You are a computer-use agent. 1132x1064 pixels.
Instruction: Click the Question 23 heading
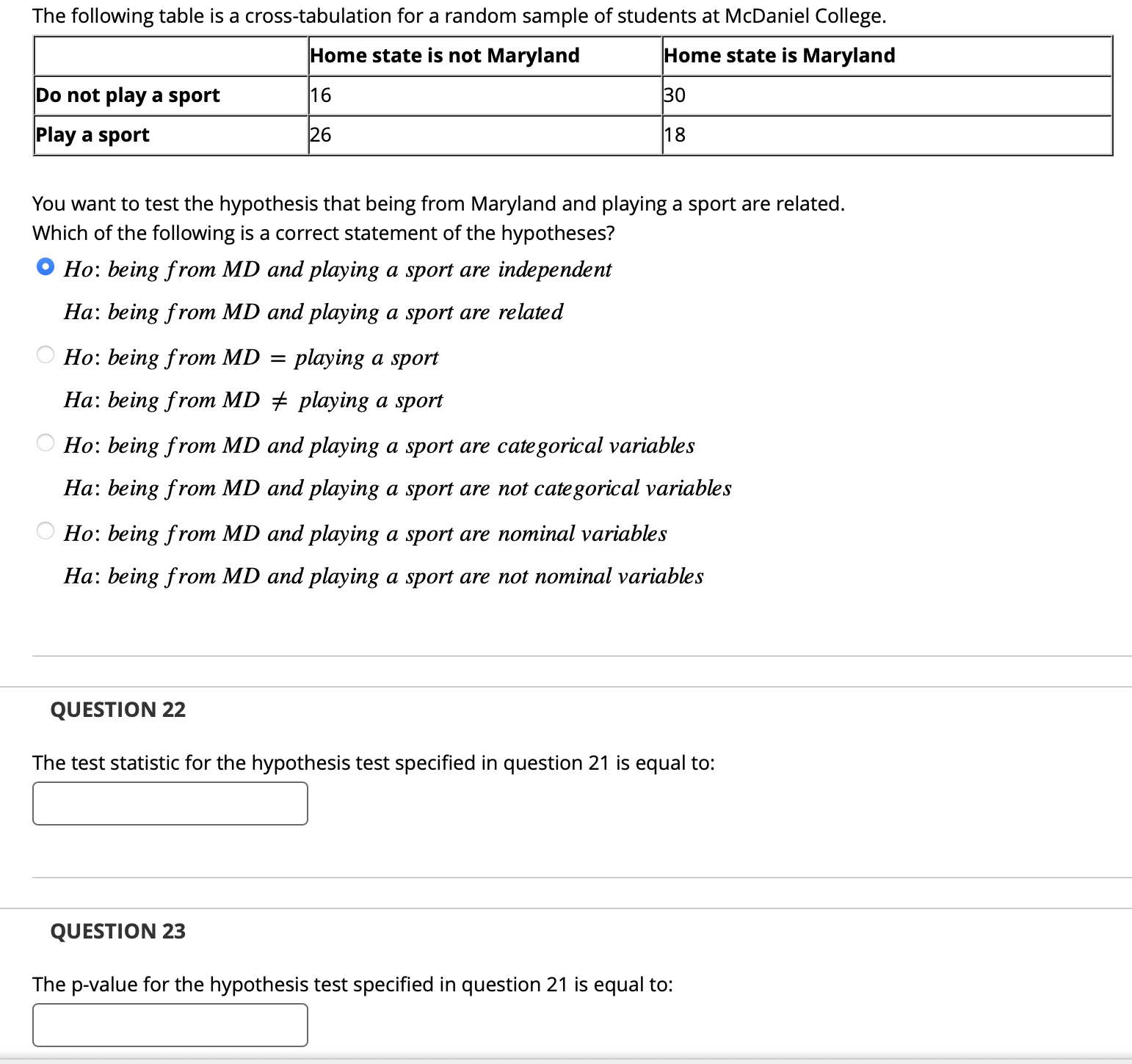click(117, 930)
